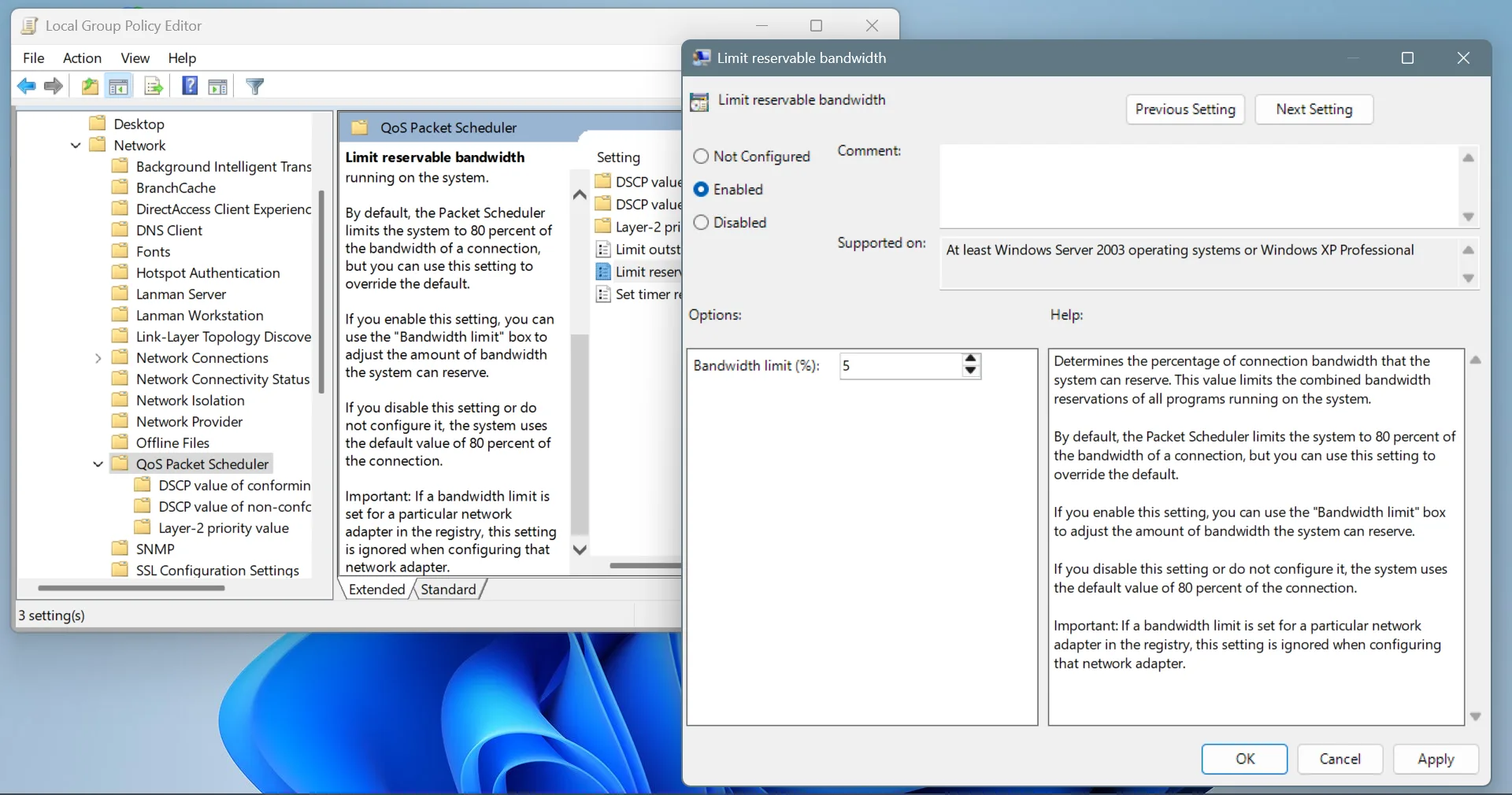This screenshot has width=1512, height=795.
Task: Expand the Network Connections tree node
Action: click(x=98, y=358)
